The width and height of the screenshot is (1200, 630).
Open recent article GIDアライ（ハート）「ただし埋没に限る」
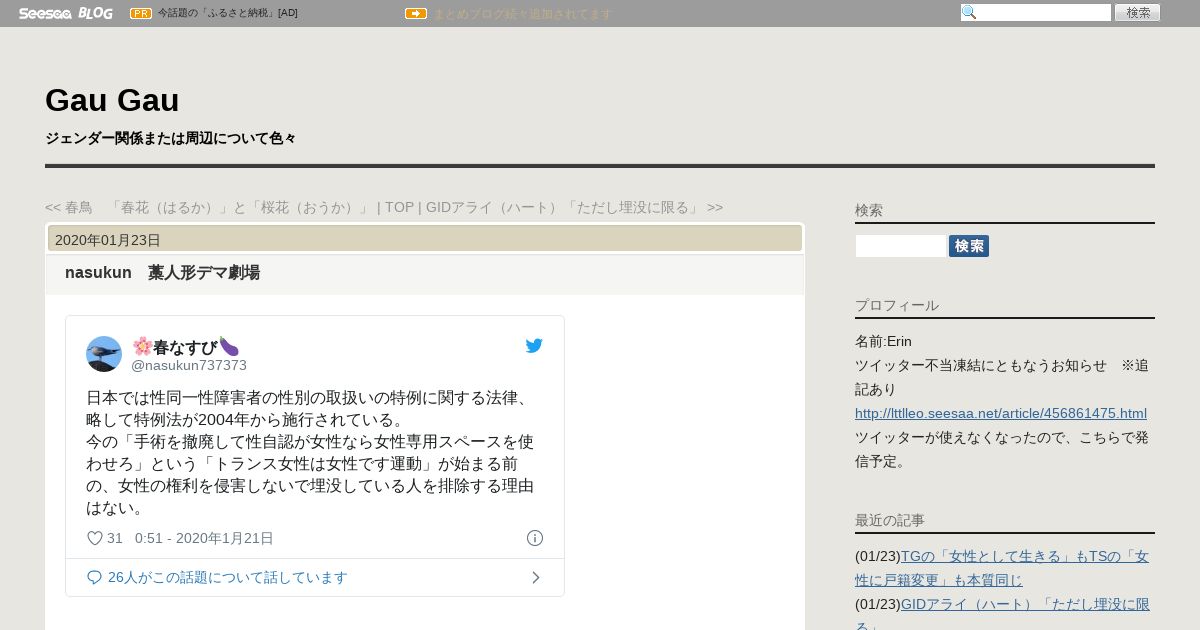pos(1003,616)
